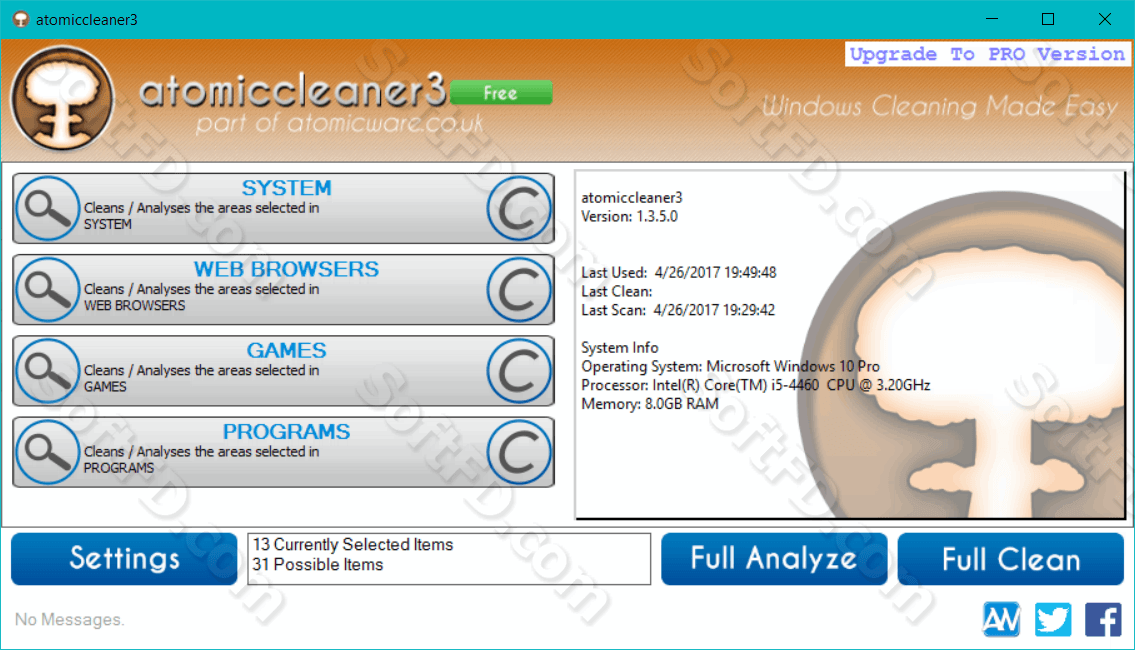Select the GAMES category heading

coord(287,350)
